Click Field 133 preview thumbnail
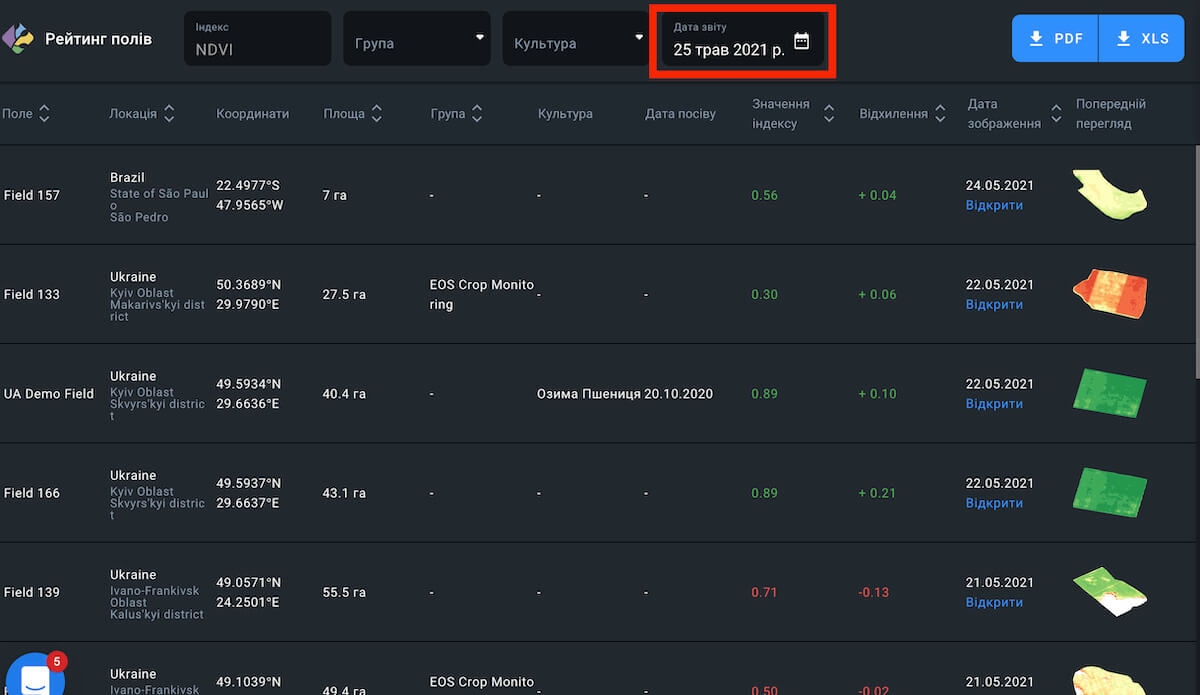 coord(1110,294)
